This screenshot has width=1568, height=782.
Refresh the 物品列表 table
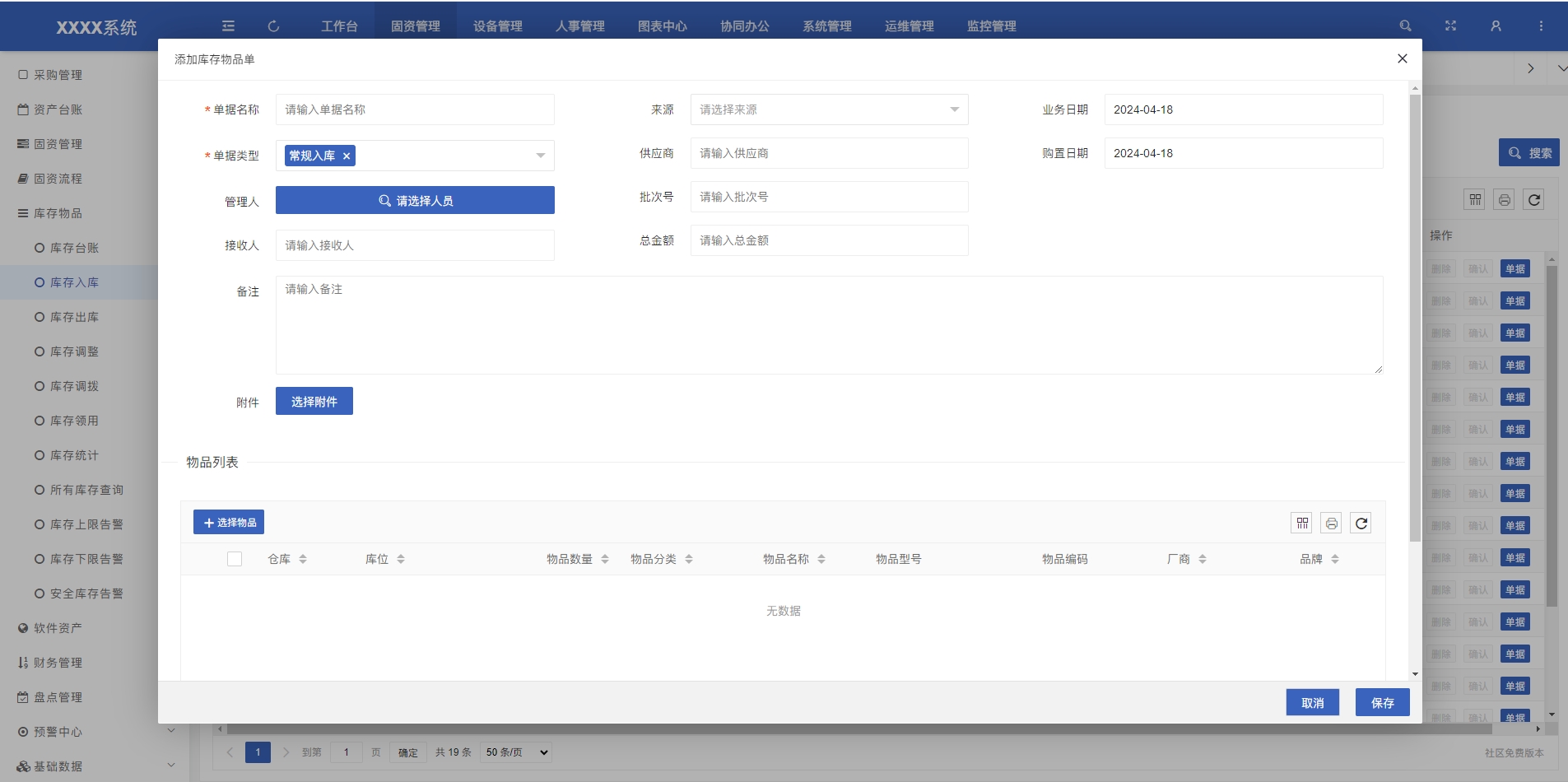(x=1361, y=524)
